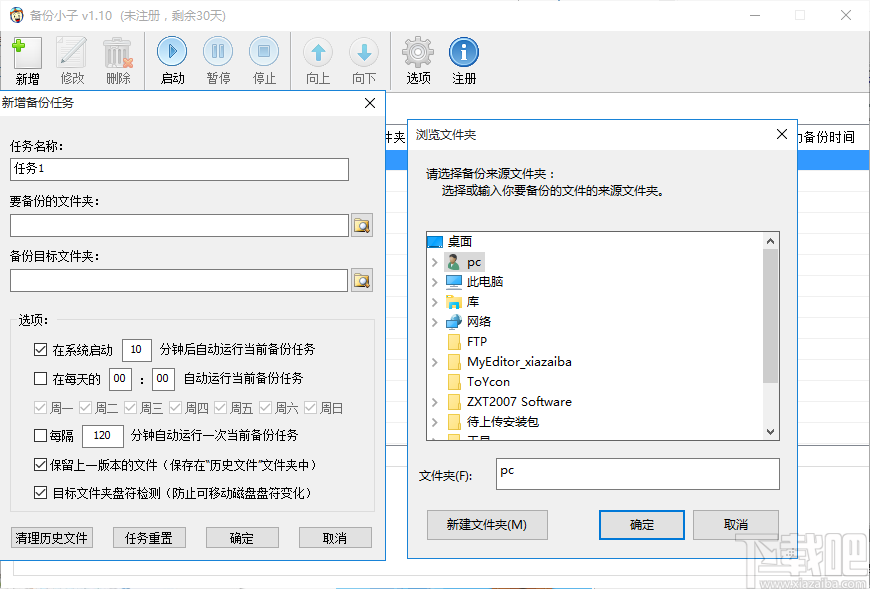Expand the pc node in the folder tree
Viewport: 870px width, 589px height.
[435, 262]
